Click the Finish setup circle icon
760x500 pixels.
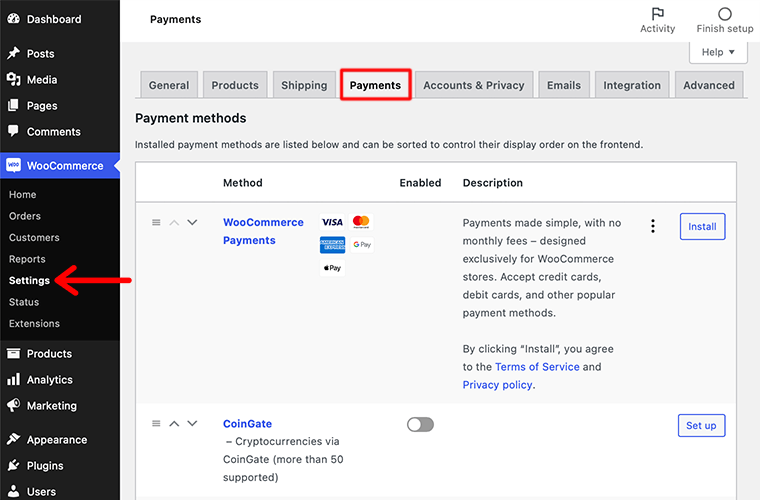(725, 14)
